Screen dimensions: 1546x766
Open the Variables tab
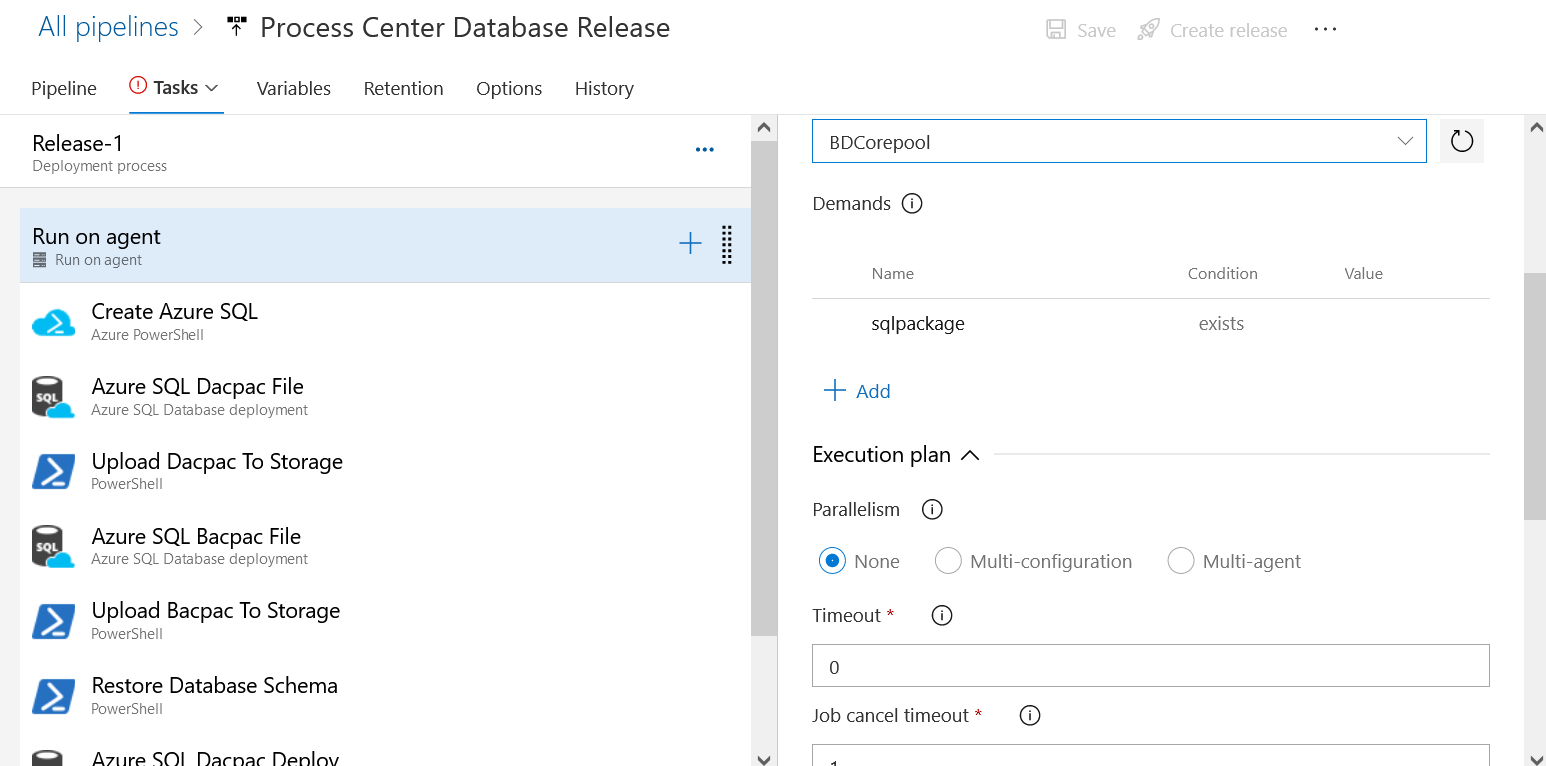294,89
